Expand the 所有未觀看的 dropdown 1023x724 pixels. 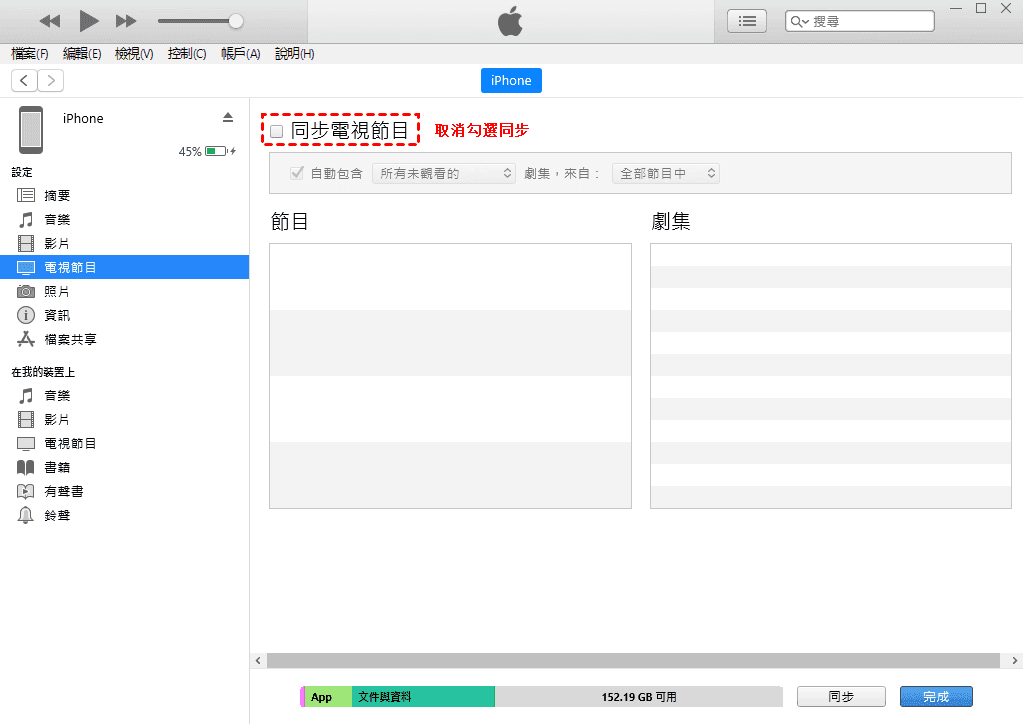(443, 173)
